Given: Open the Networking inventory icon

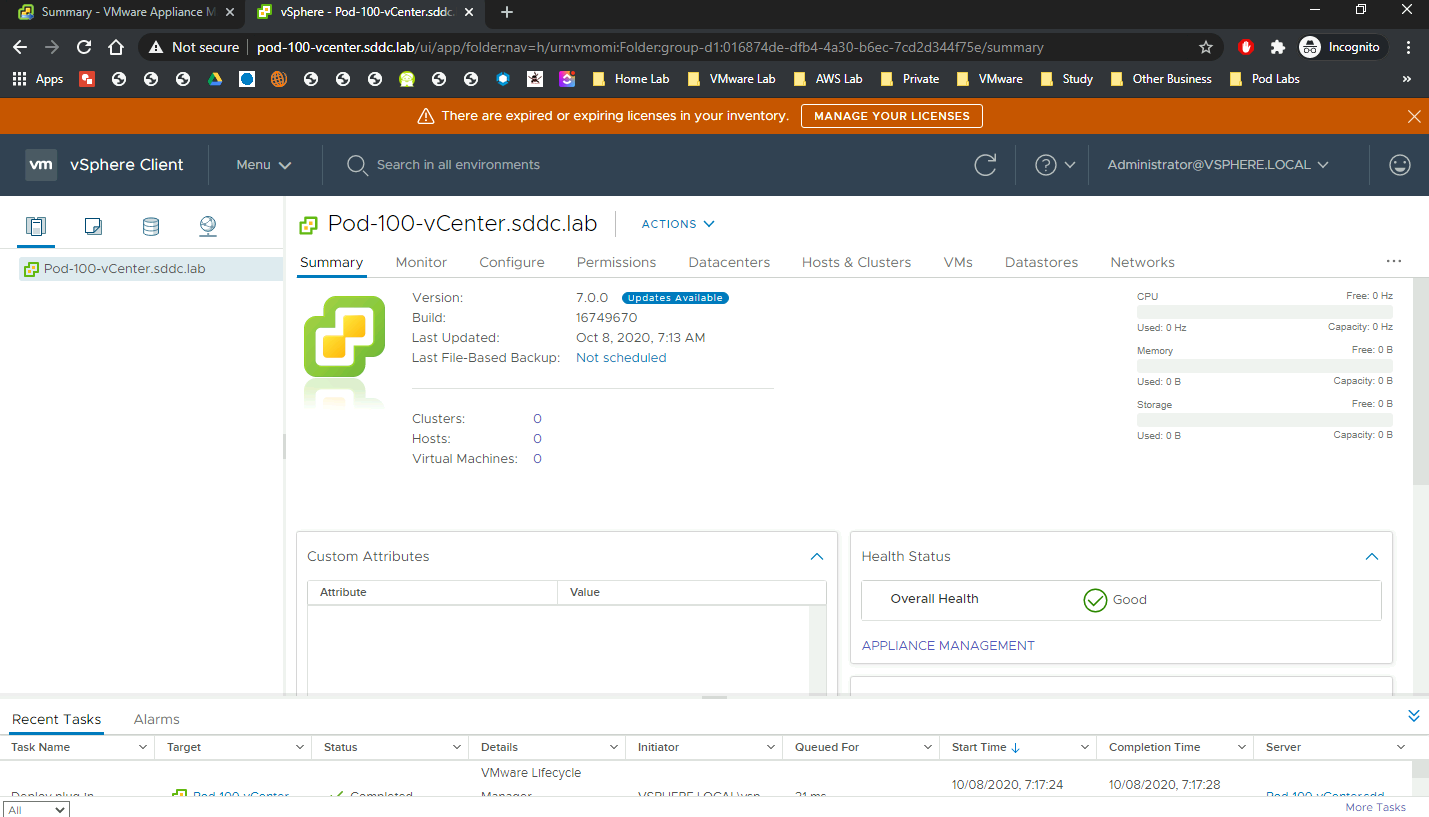Looking at the screenshot, I should coord(208,226).
